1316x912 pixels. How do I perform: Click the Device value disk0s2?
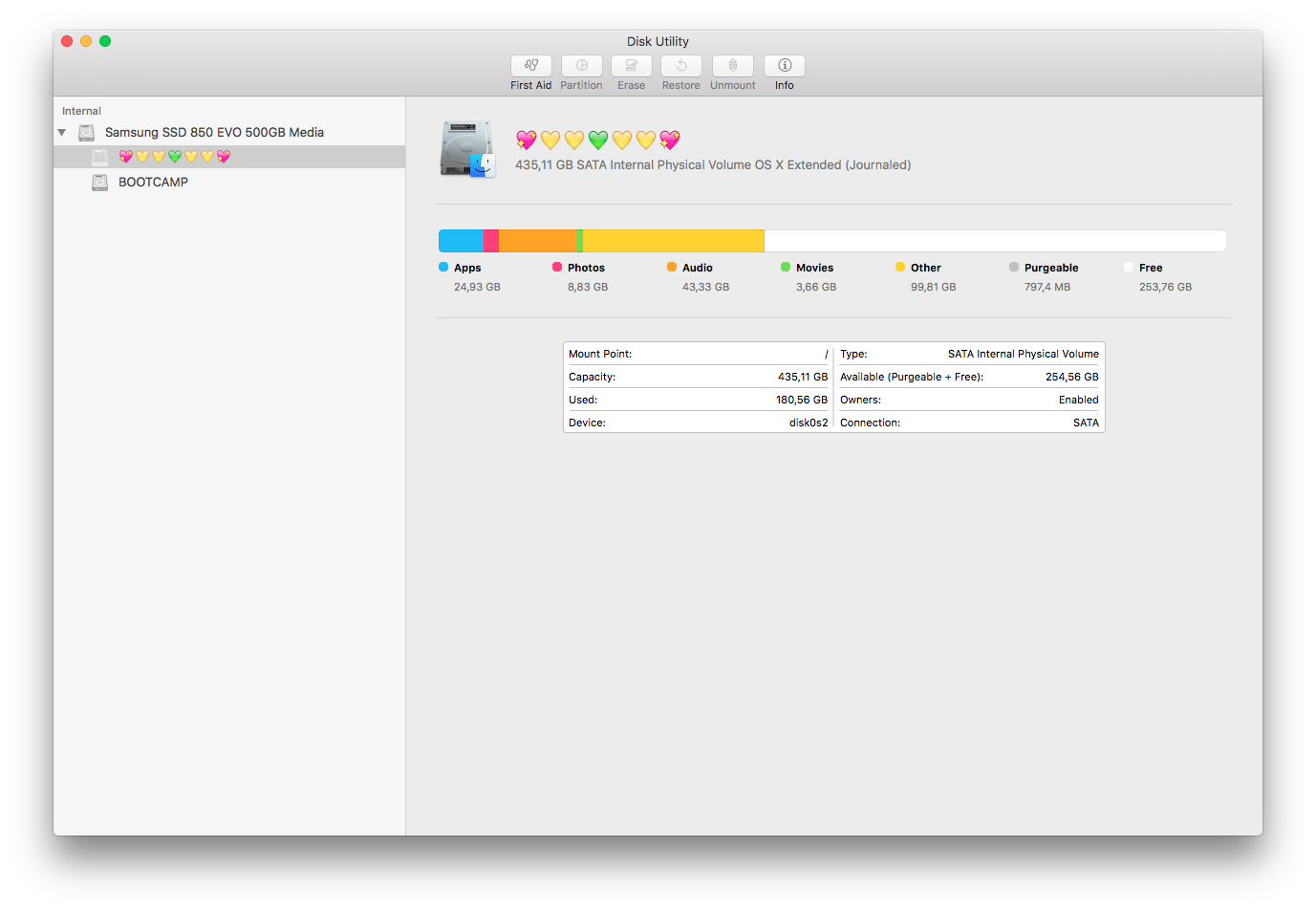[x=809, y=423]
